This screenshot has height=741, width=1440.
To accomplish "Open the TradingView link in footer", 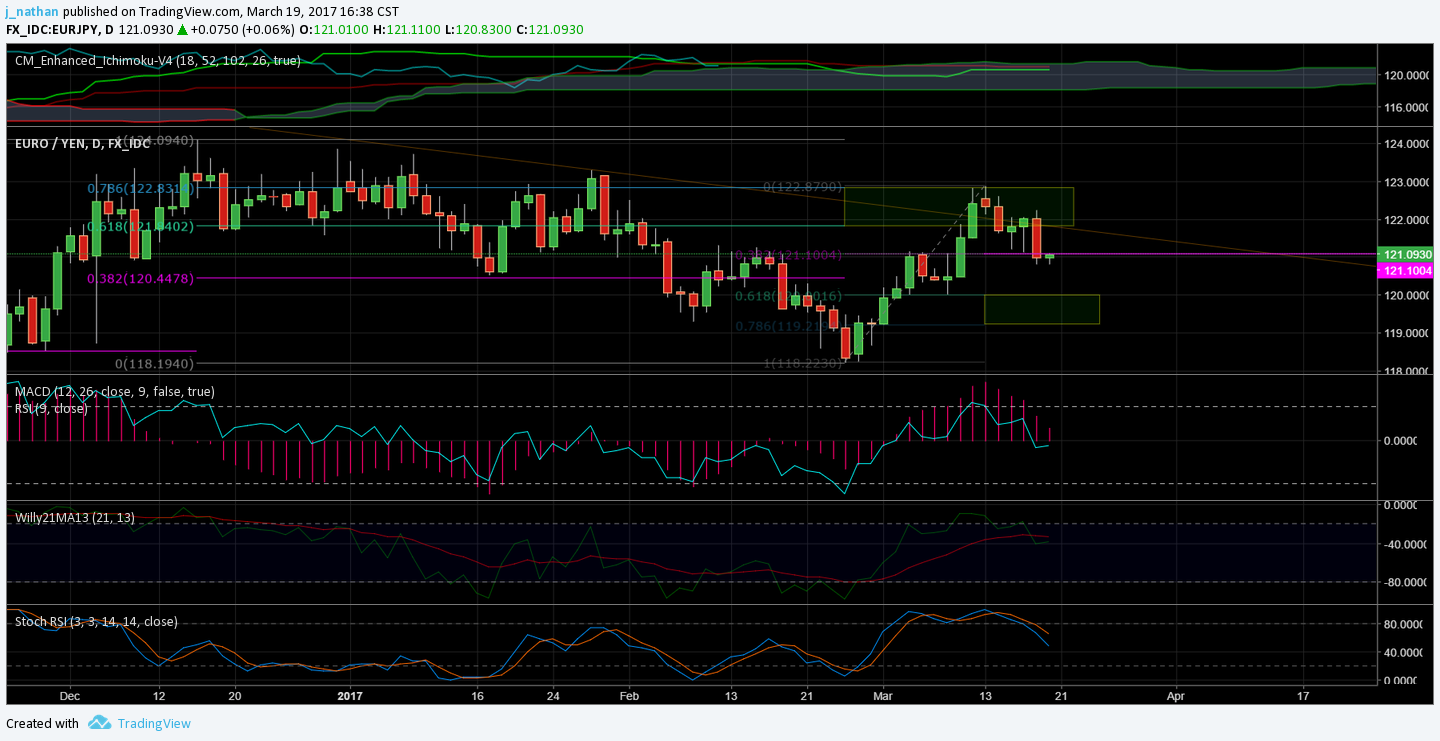I will point(154,723).
